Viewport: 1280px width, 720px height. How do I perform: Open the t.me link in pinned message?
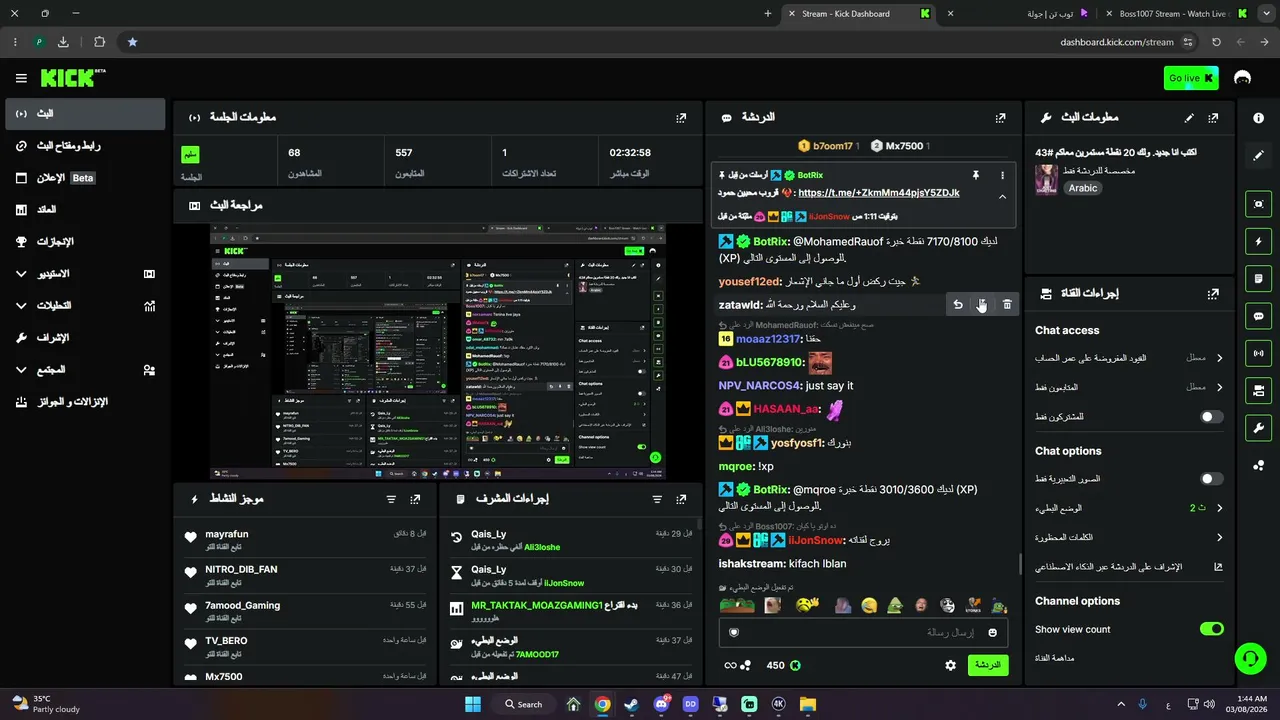point(879,193)
